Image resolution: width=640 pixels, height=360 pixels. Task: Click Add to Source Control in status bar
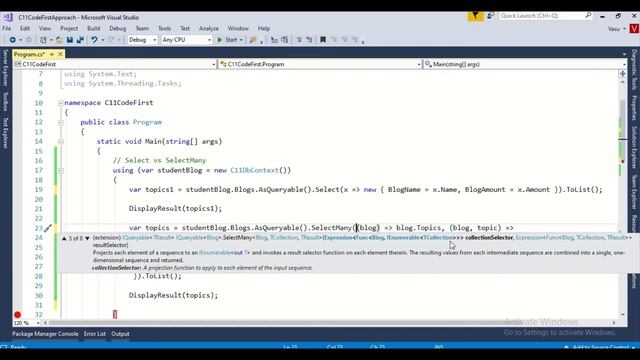pyautogui.click(x=600, y=347)
